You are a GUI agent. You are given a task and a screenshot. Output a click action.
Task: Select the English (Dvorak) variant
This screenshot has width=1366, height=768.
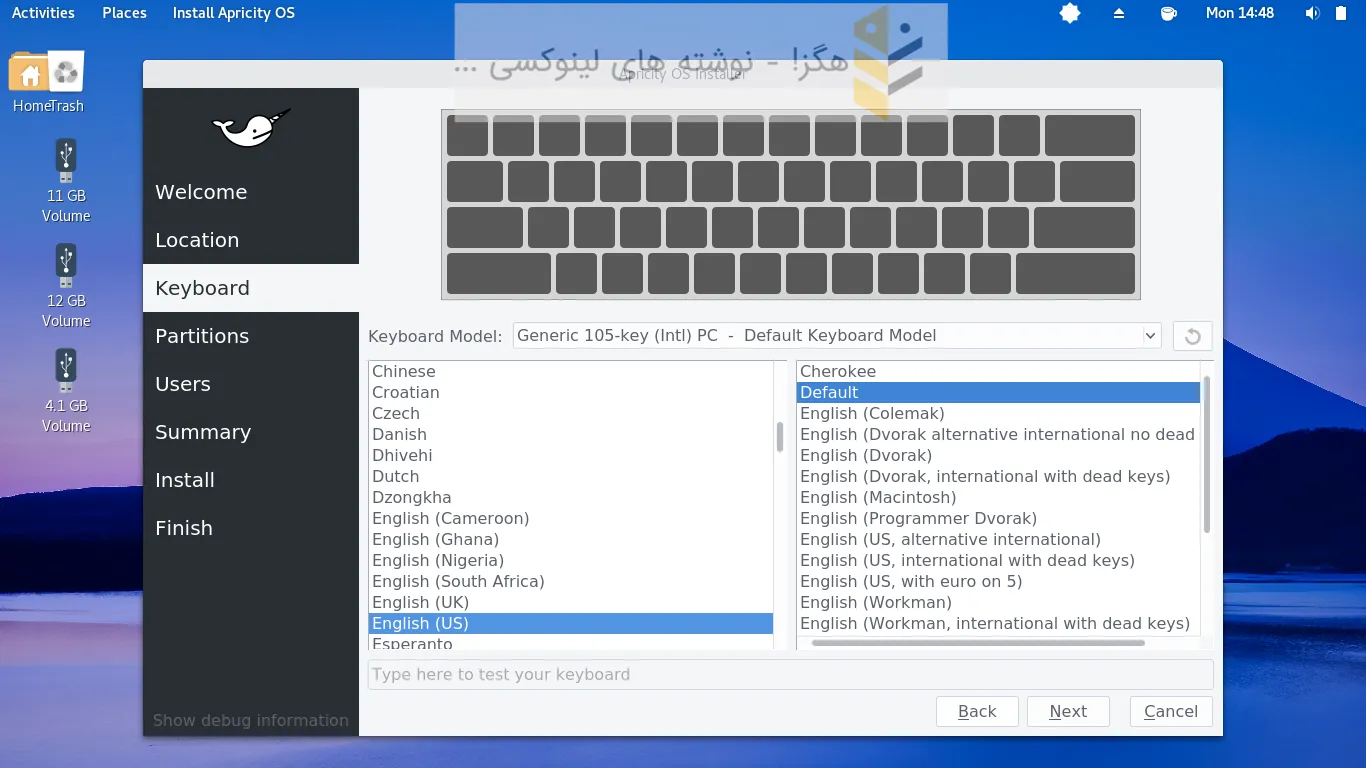click(x=998, y=455)
